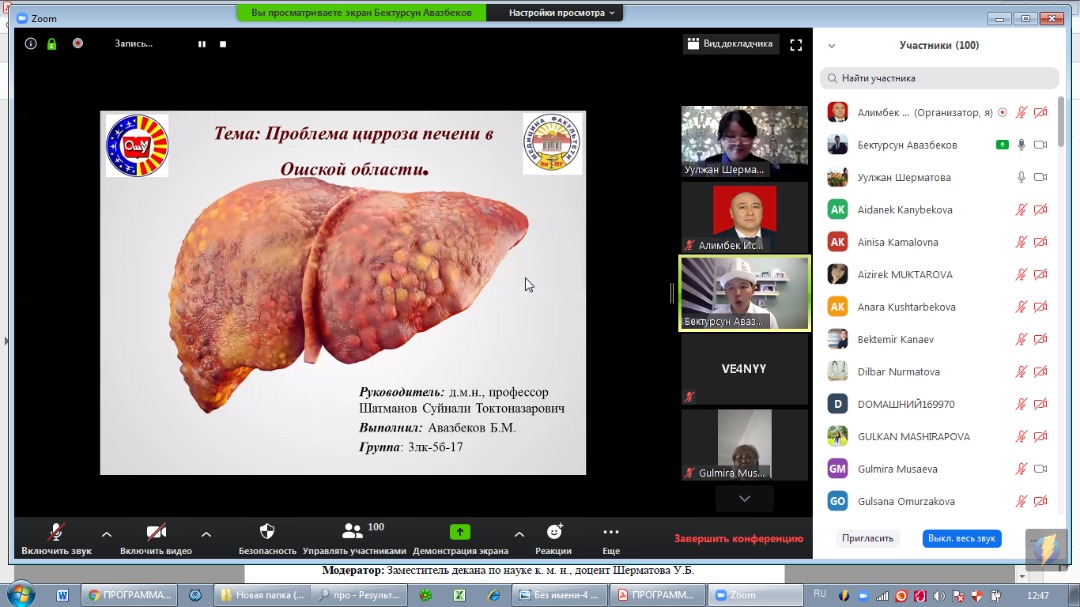Click the participants list scrollbar
This screenshot has width=1080, height=607.
pyautogui.click(x=1061, y=121)
